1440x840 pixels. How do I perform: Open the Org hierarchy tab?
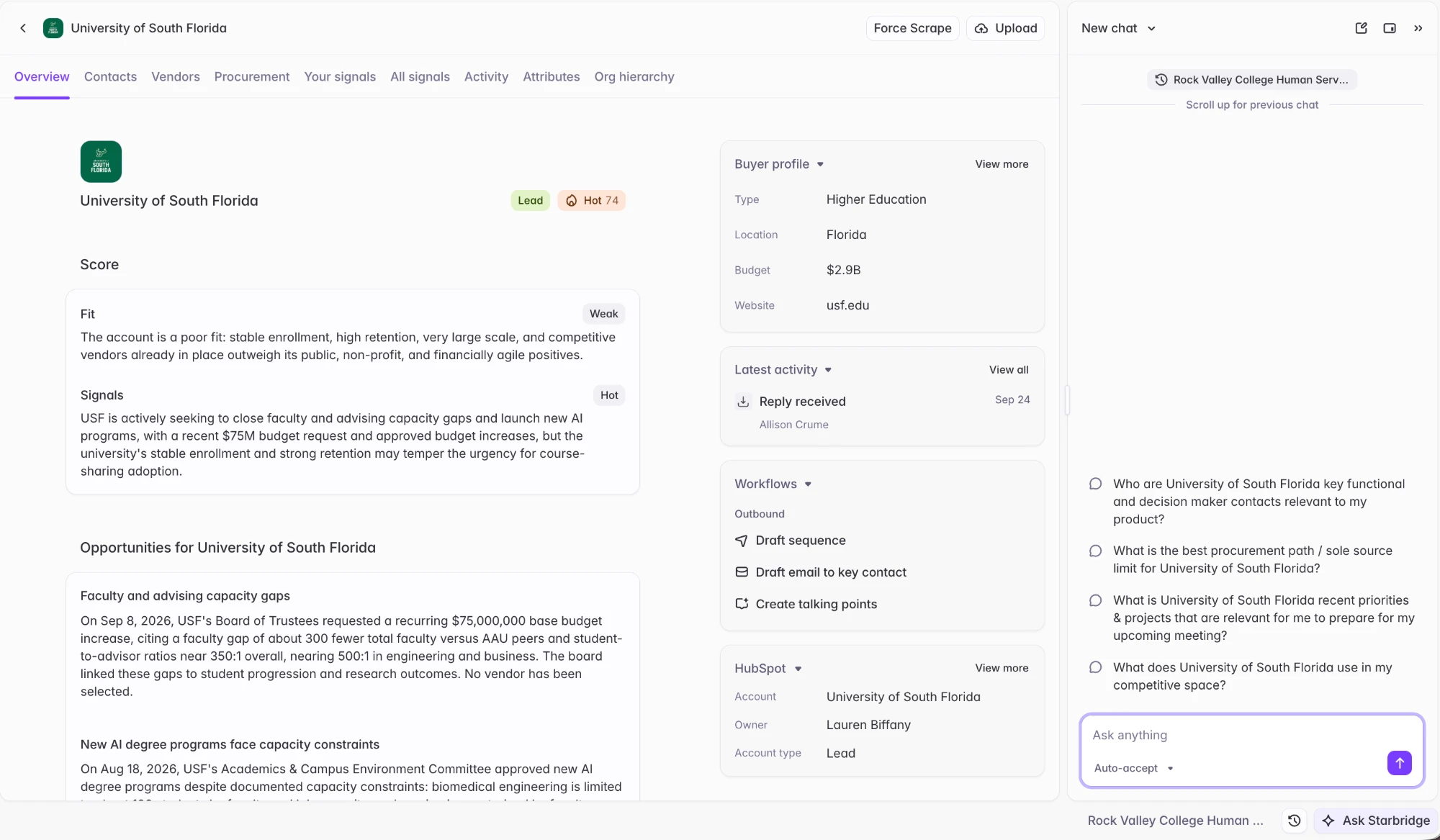click(x=634, y=76)
